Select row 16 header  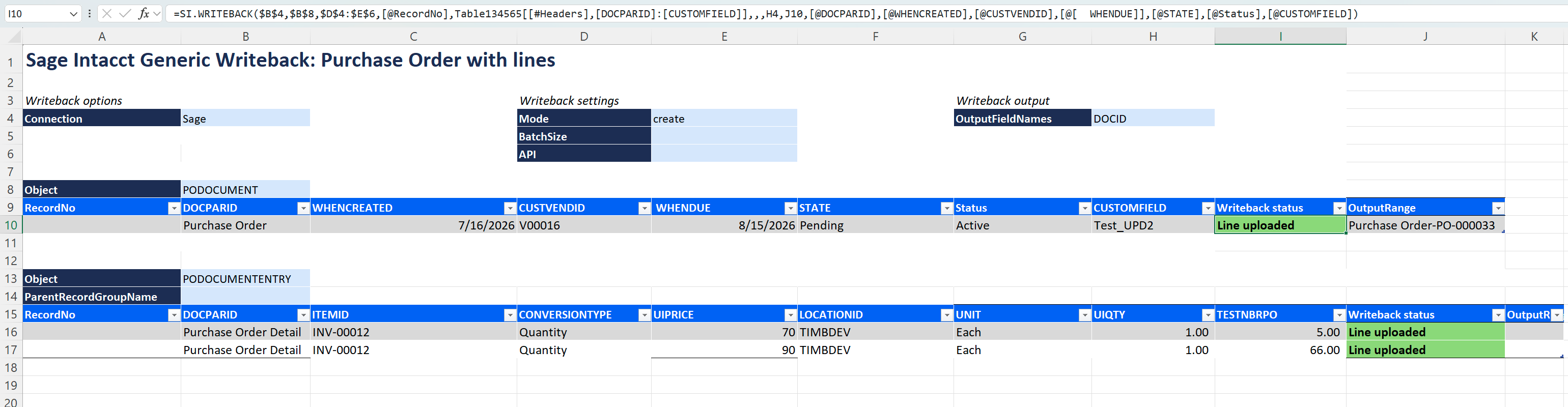(x=11, y=332)
